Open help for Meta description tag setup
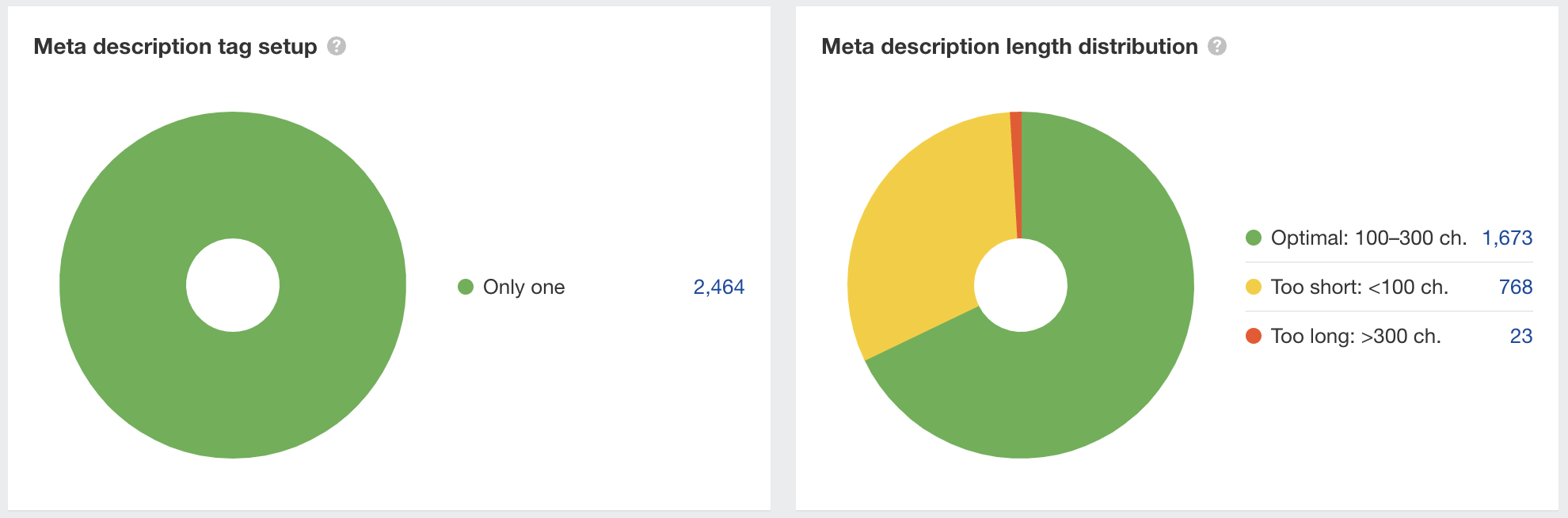 pyautogui.click(x=337, y=46)
